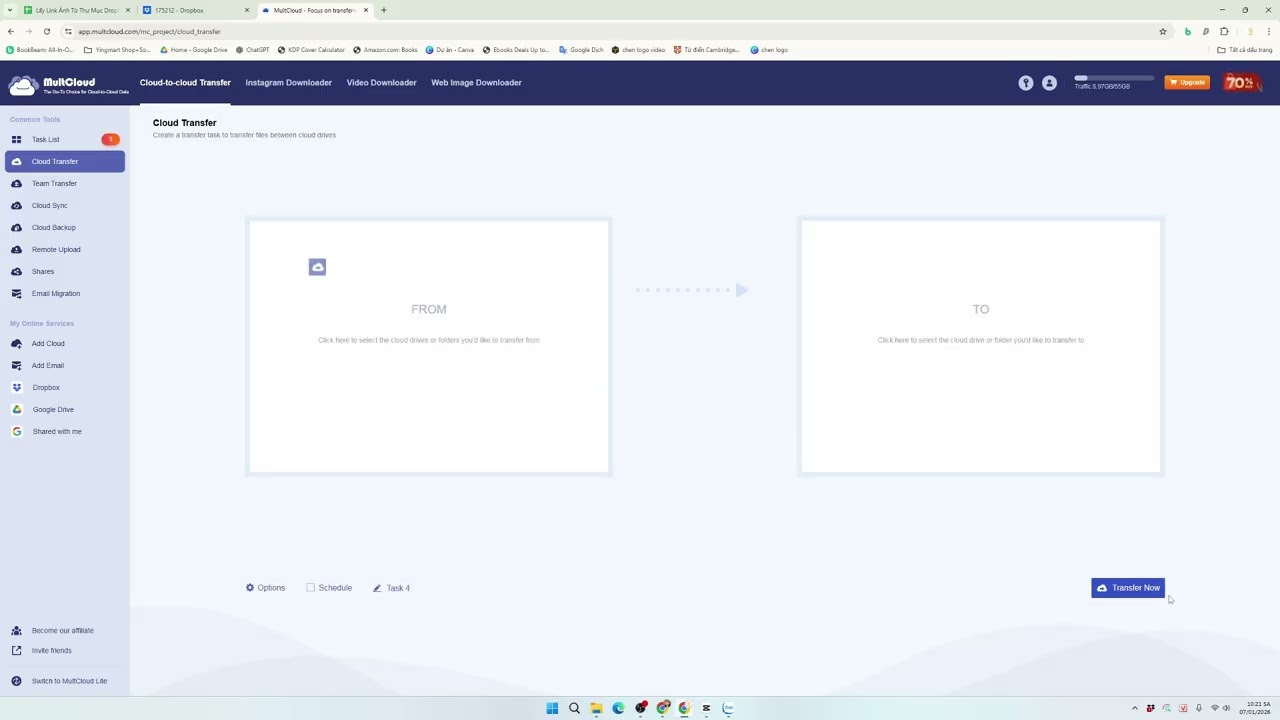The image size is (1280, 720).
Task: Open the user account icon in the header
Action: coord(1049,83)
